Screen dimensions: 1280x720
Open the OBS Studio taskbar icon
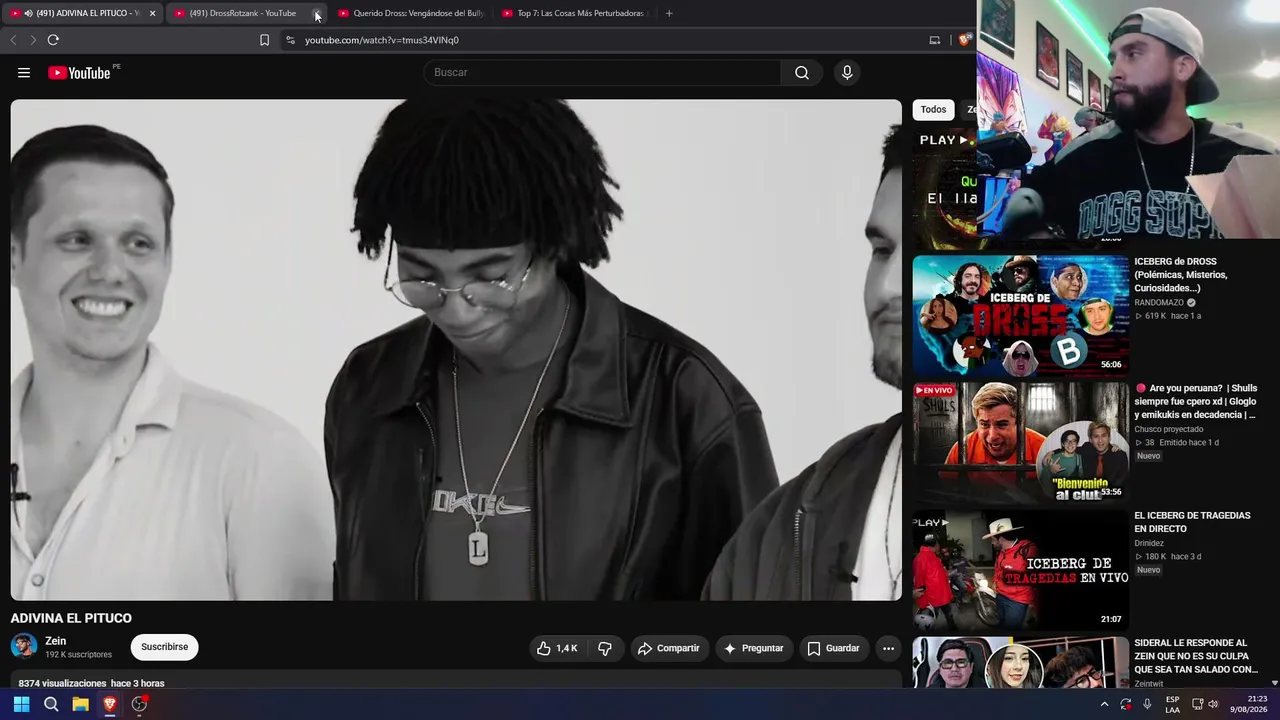pos(140,704)
